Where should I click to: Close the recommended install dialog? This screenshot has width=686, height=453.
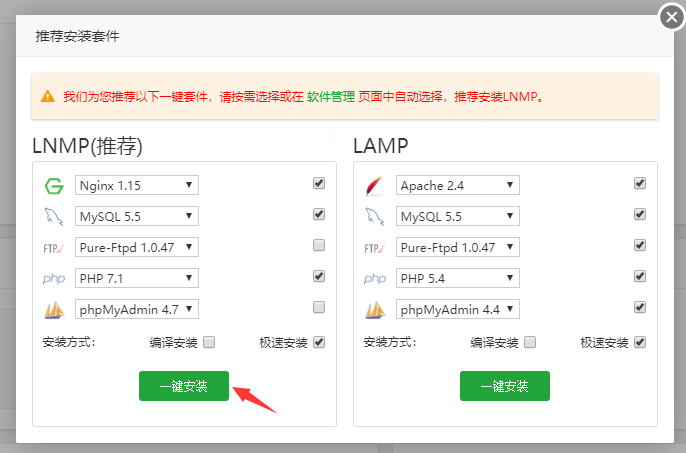[672, 17]
